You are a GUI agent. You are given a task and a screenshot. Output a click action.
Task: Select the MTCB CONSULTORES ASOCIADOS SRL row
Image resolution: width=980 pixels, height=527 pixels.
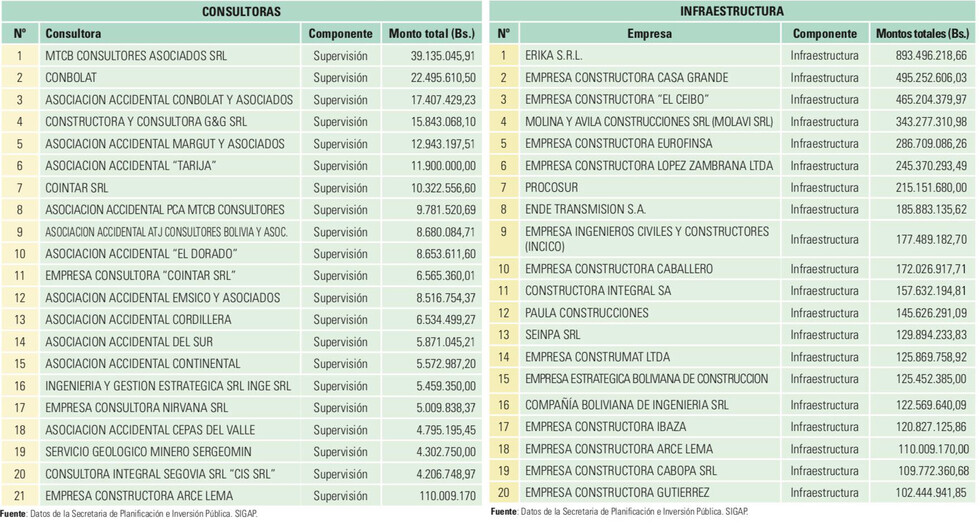[241, 56]
